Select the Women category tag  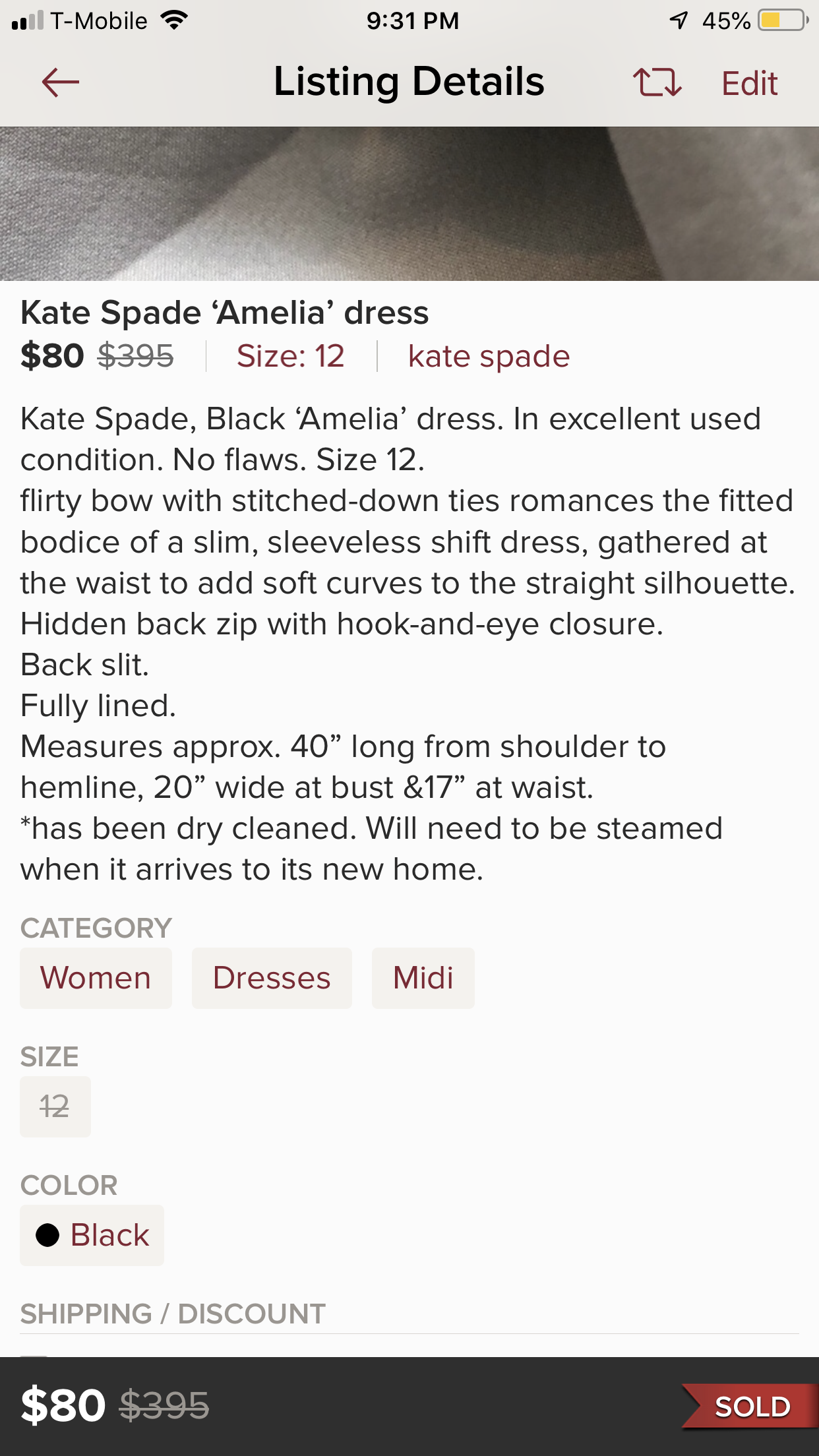click(96, 978)
